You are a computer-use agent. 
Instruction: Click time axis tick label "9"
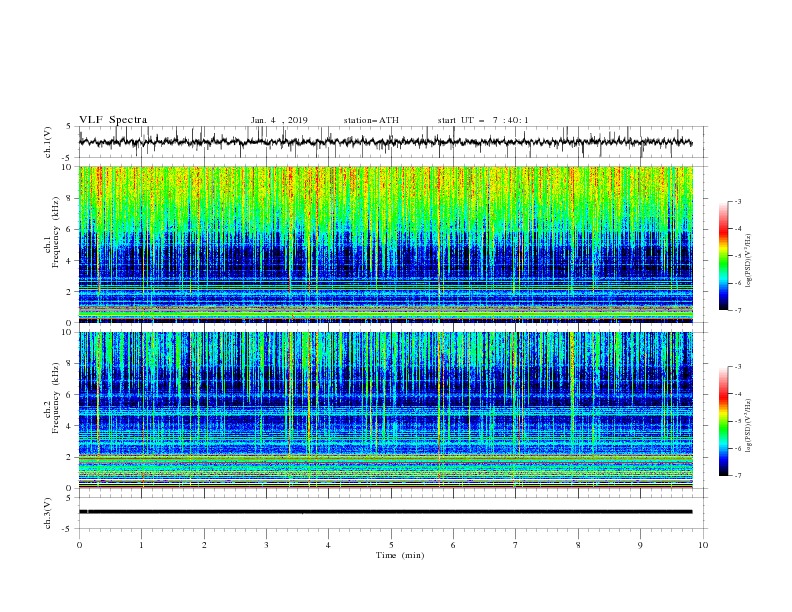click(640, 545)
